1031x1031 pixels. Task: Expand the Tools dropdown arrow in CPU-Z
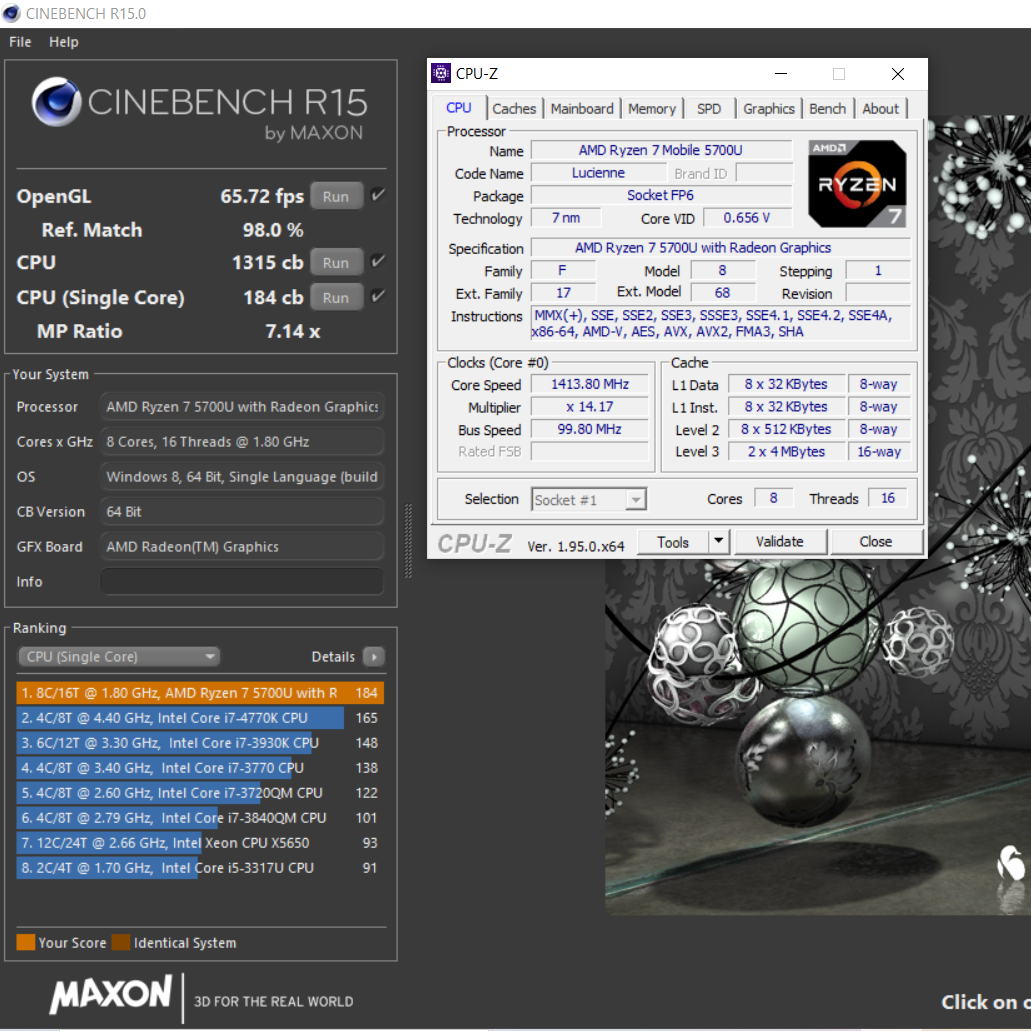click(x=718, y=541)
